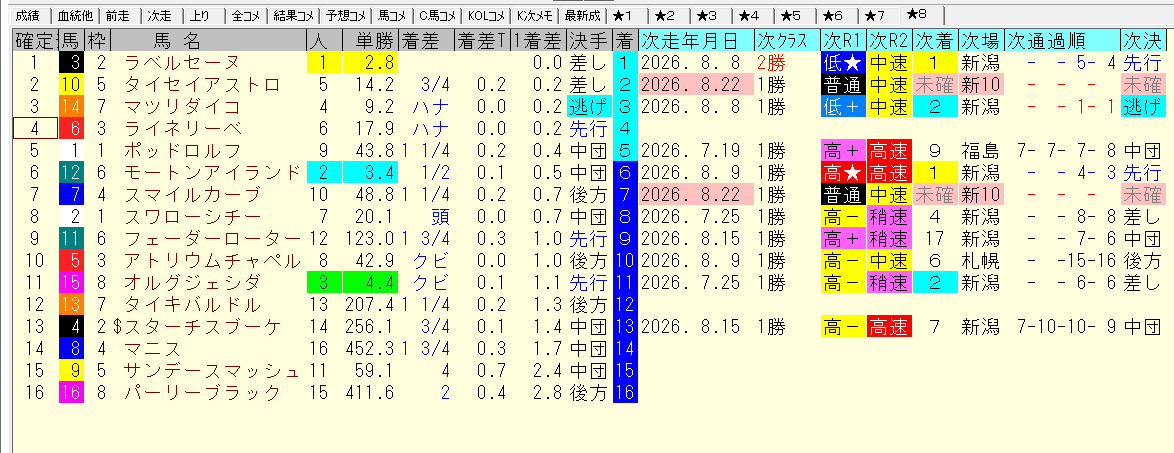This screenshot has height=453, width=1174.
Task: Click the odds value 2.8
Action: point(373,64)
